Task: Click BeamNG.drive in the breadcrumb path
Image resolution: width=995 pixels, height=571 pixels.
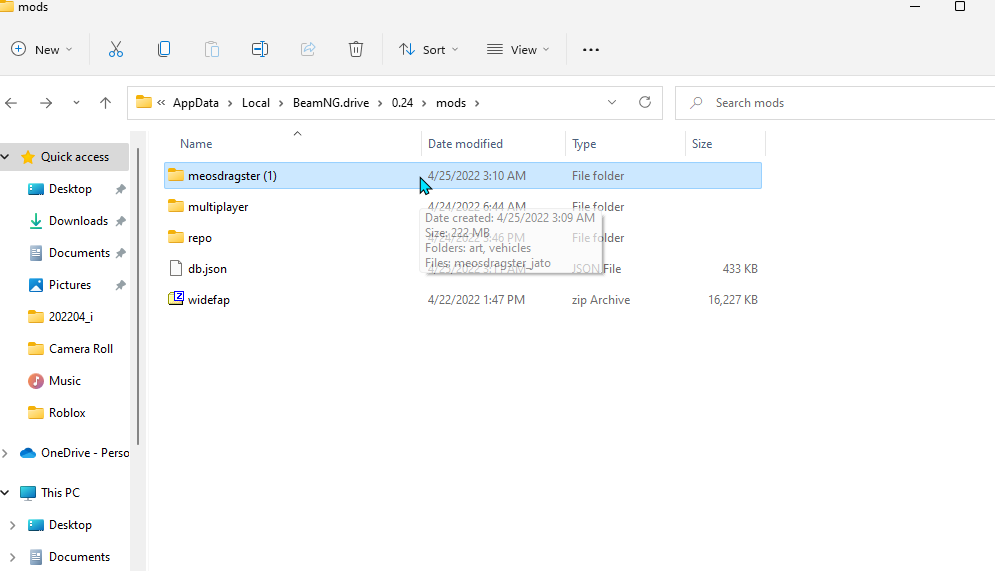Action: point(331,103)
